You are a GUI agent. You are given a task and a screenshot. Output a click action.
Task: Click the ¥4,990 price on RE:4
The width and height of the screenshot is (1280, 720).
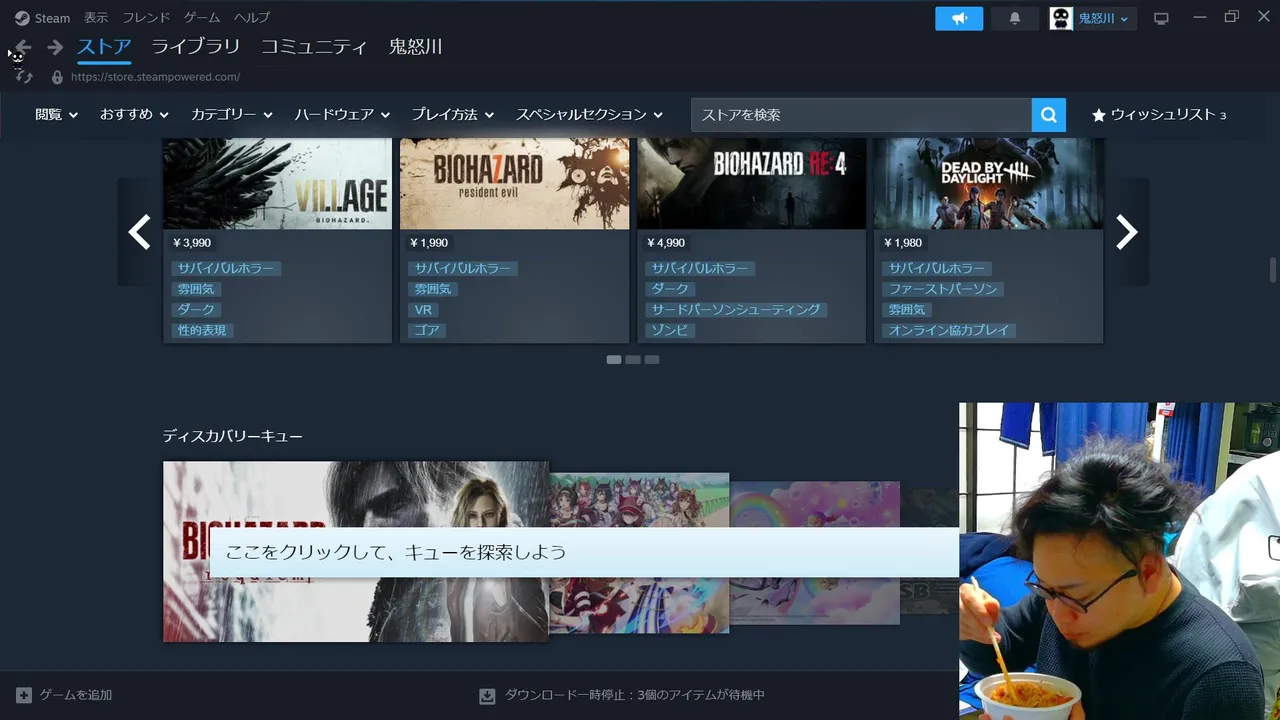click(666, 243)
